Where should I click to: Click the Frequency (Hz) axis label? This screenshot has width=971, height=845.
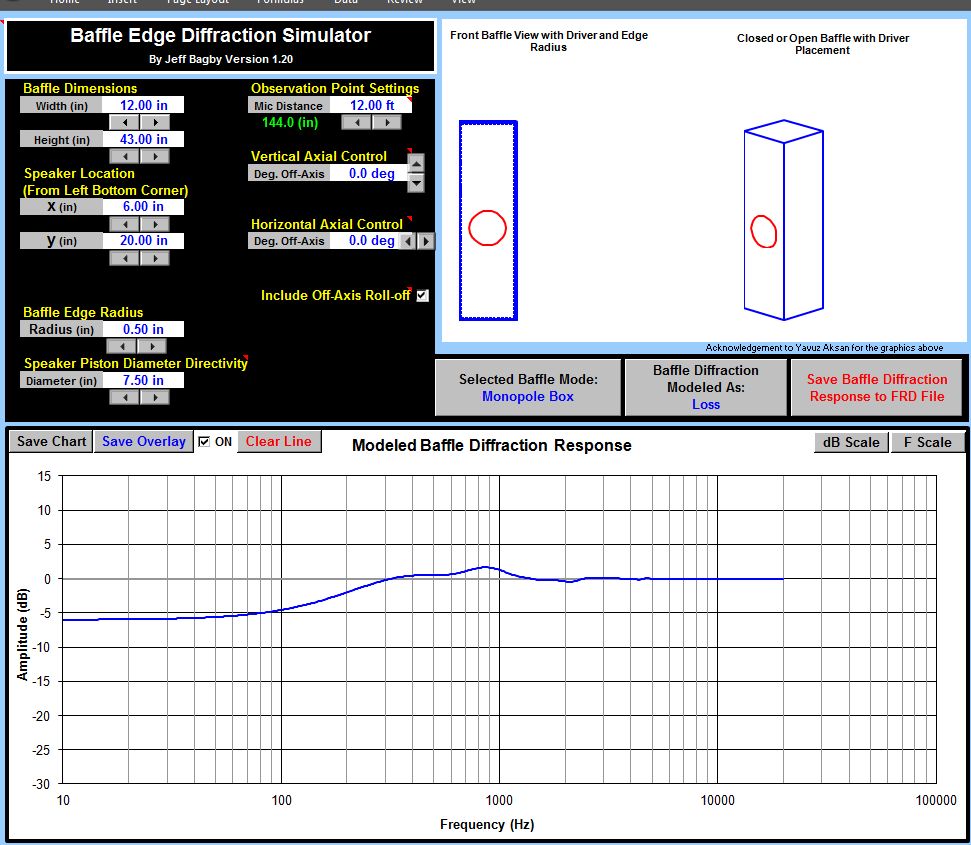click(x=487, y=825)
